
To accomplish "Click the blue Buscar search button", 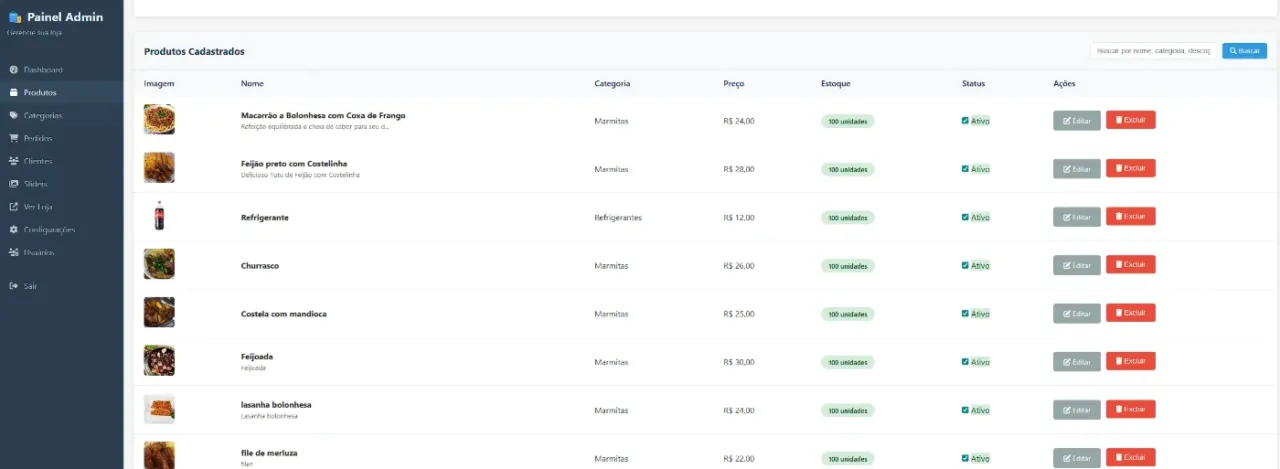I will [1245, 51].
